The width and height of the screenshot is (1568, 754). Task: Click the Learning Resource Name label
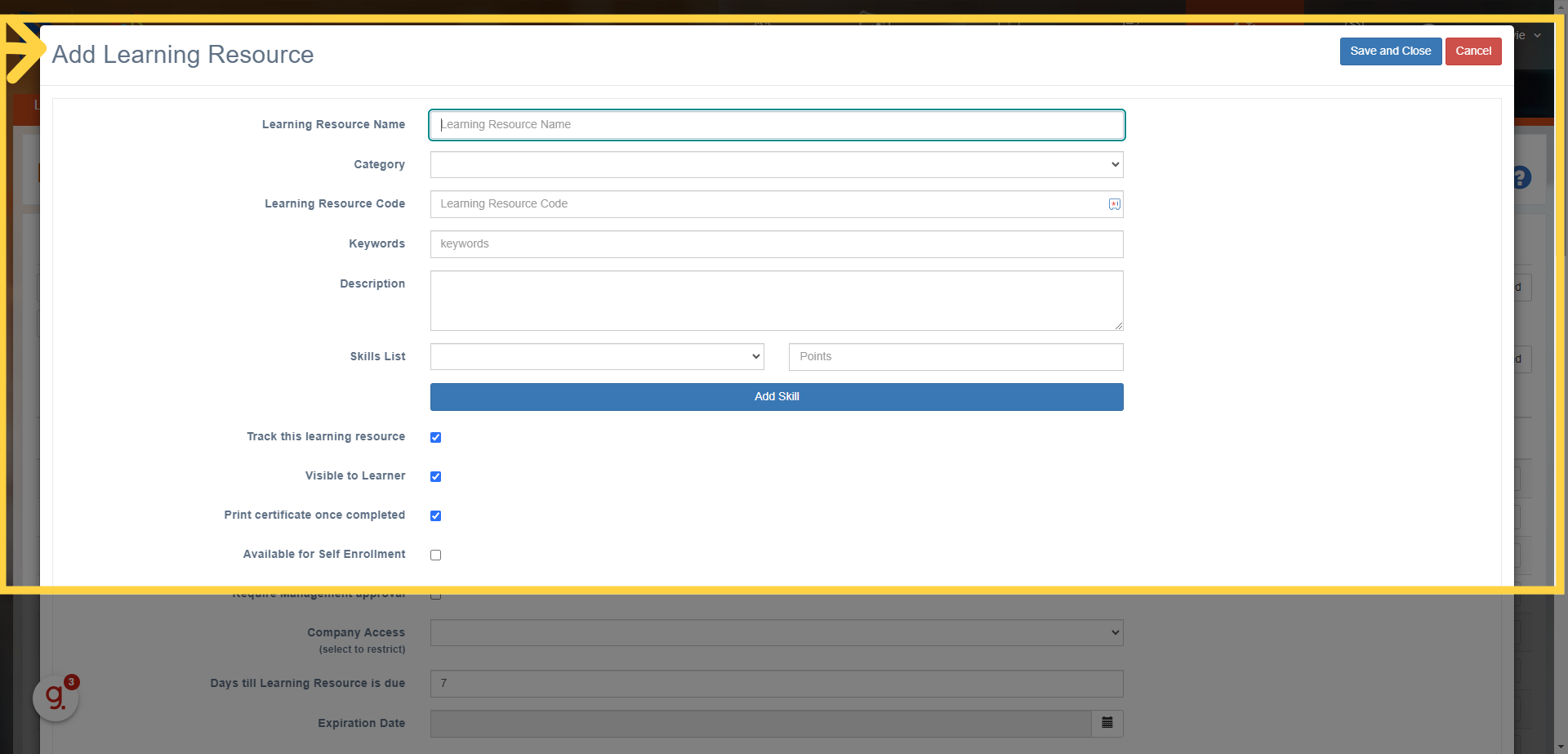(x=333, y=124)
